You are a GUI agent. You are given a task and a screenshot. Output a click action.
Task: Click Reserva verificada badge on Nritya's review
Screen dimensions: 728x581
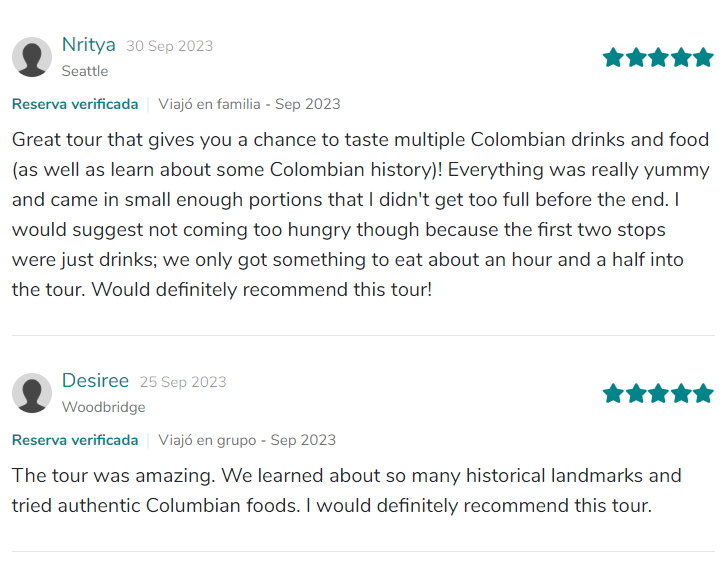(75, 104)
